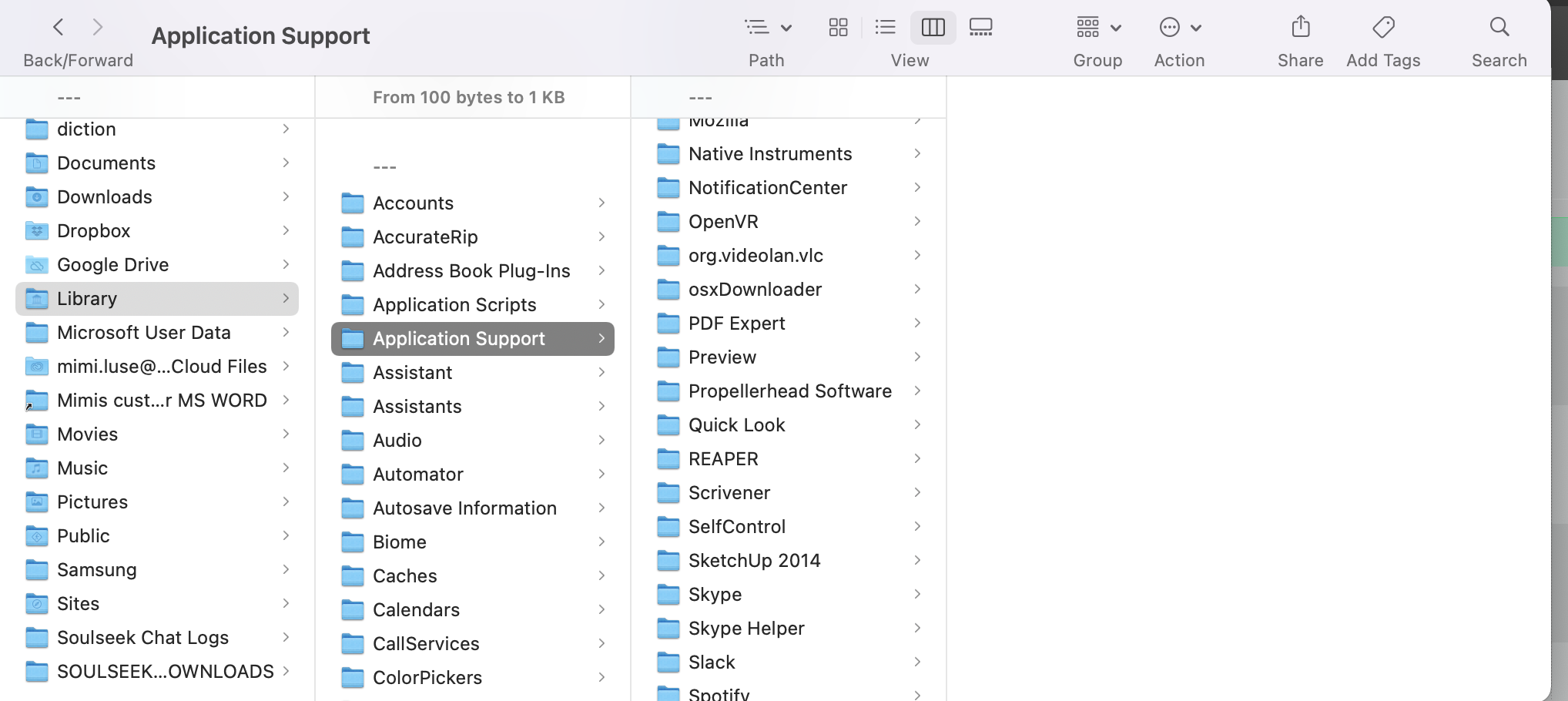
Task: Open the Path dropdown
Action: [768, 28]
